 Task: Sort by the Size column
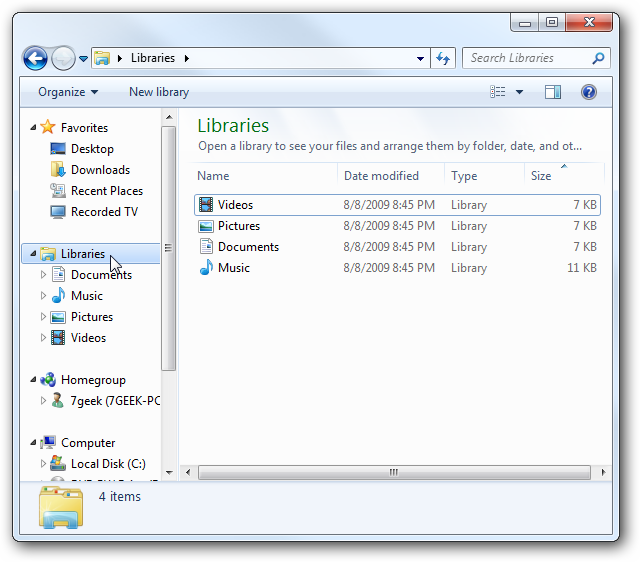(x=541, y=176)
